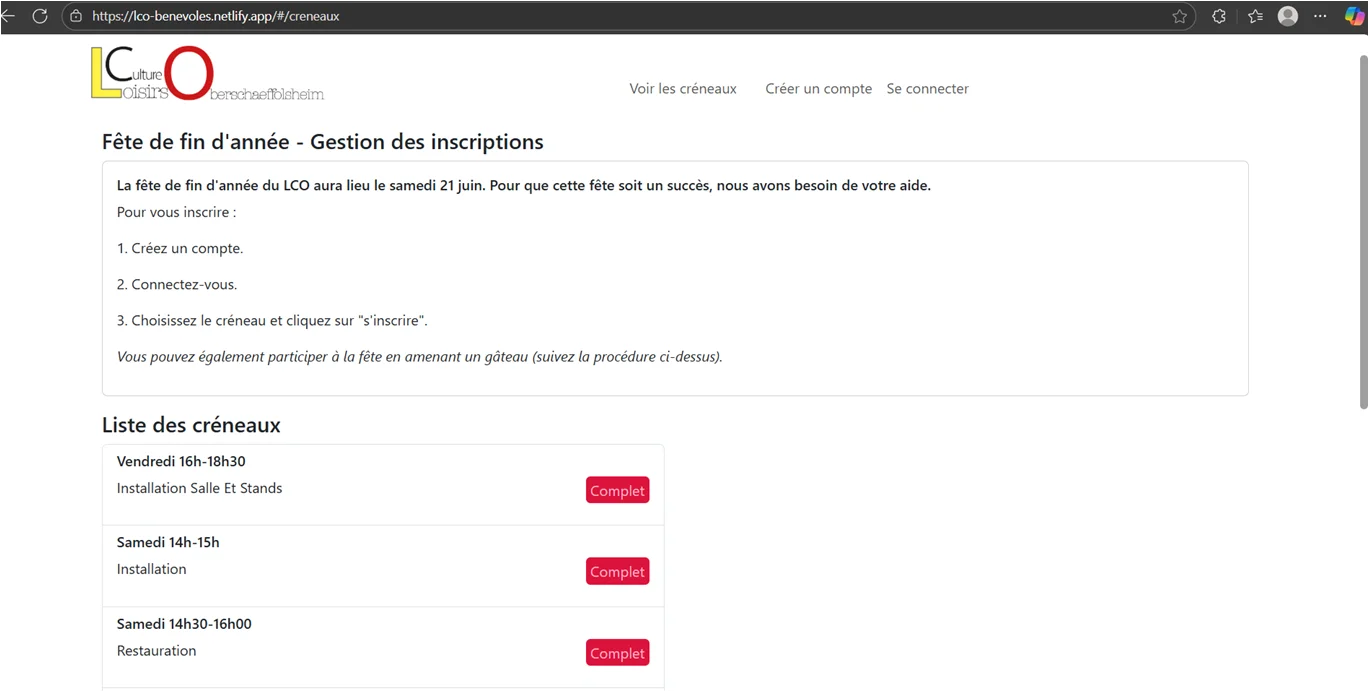Open the favorites list icon
The height and width of the screenshot is (692, 1369).
click(1254, 16)
